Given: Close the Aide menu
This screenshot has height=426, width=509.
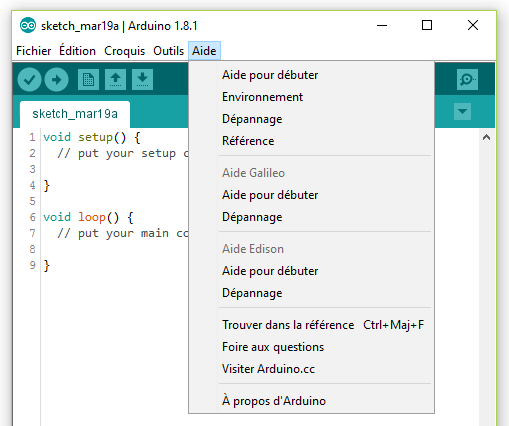Looking at the screenshot, I should pyautogui.click(x=204, y=51).
